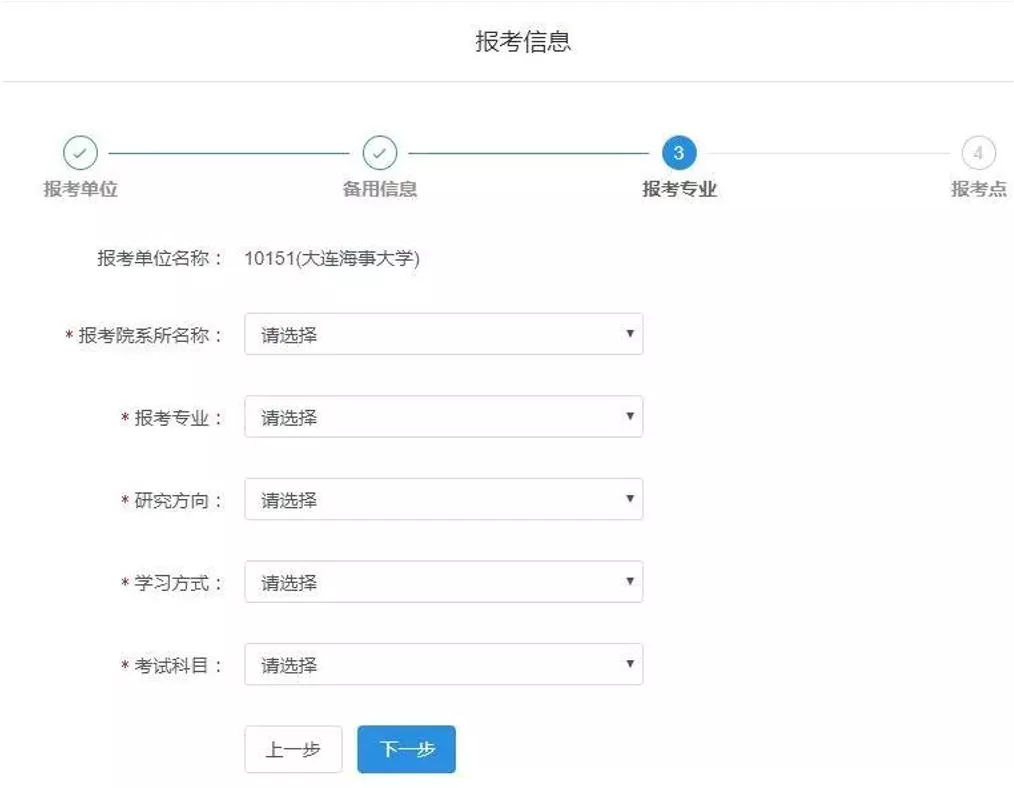Image resolution: width=1014 pixels, height=788 pixels.
Task: Click the step 4 gray circle
Action: (978, 153)
